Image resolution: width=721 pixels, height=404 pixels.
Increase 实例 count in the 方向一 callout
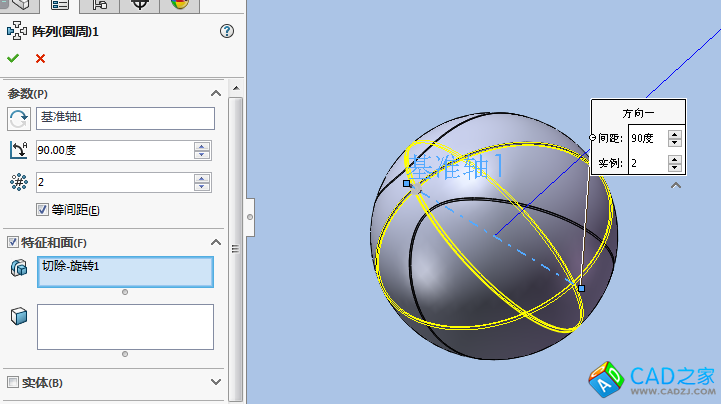click(x=676, y=157)
